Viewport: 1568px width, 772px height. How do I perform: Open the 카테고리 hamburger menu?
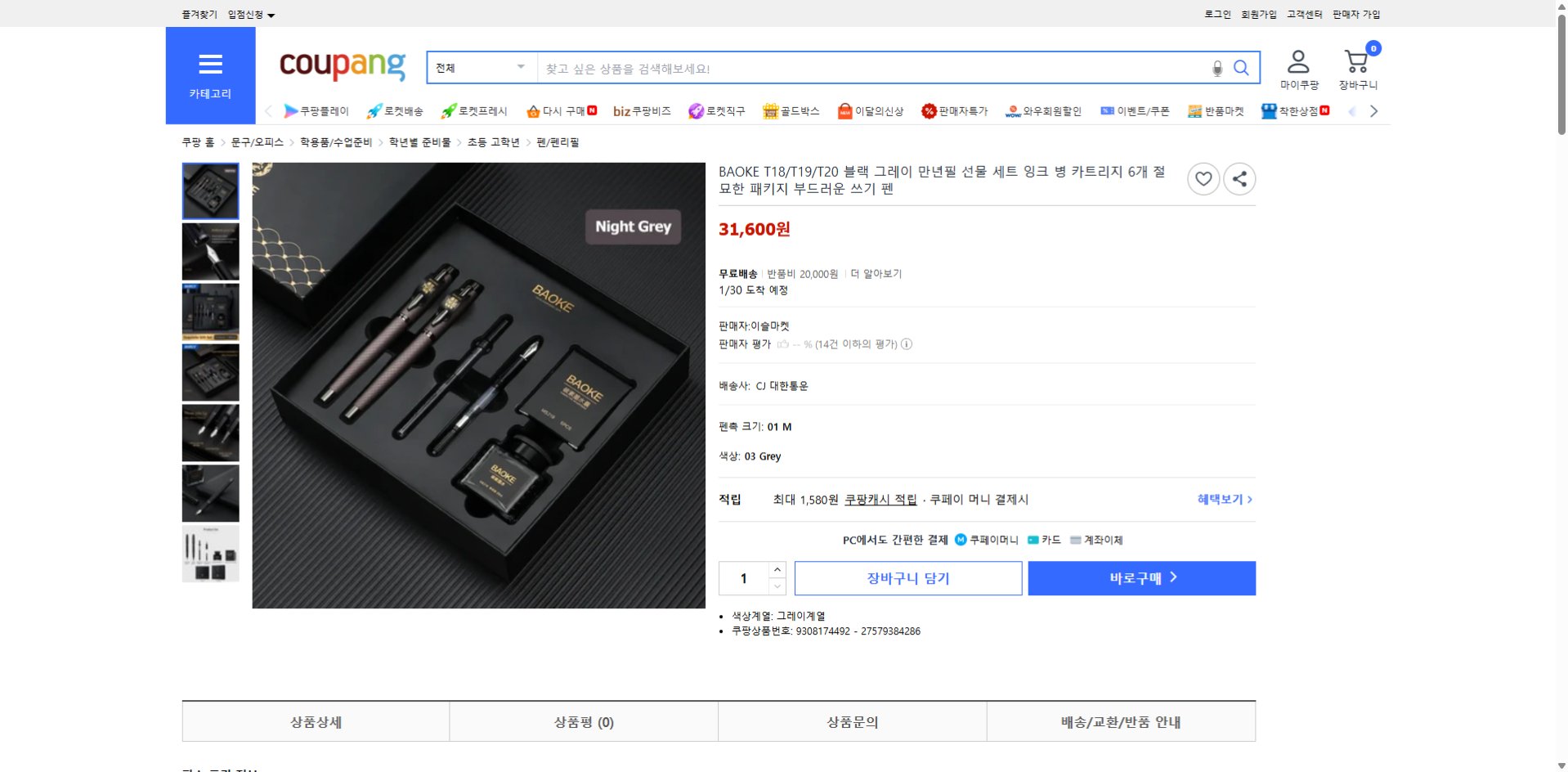click(x=210, y=64)
